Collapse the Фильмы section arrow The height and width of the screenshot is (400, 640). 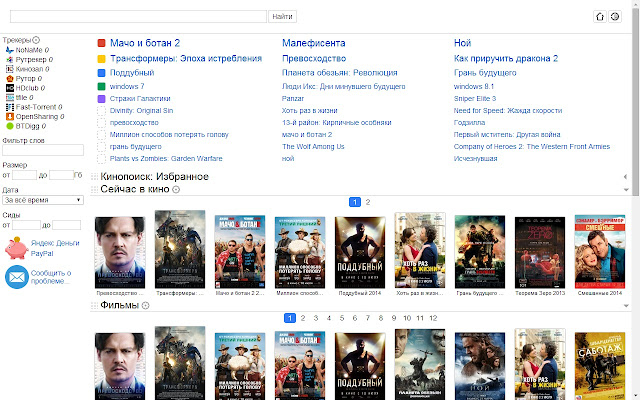[x=626, y=306]
